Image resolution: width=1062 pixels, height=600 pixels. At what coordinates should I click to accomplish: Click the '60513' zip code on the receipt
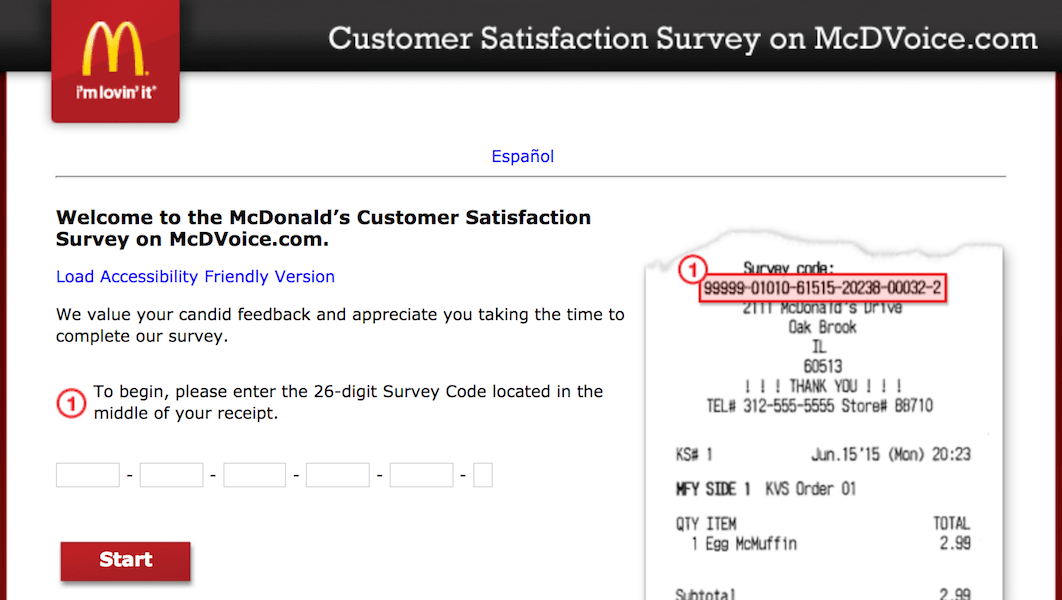(x=823, y=366)
